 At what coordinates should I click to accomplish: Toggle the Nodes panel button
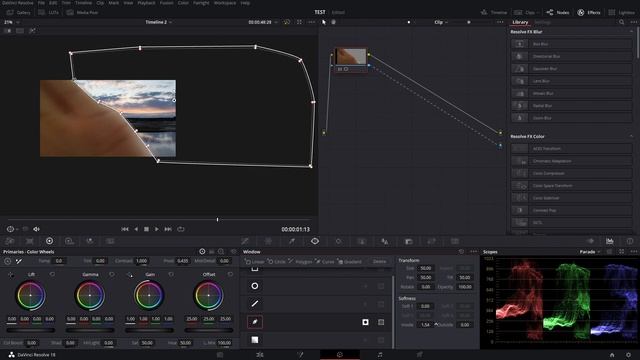coord(558,13)
